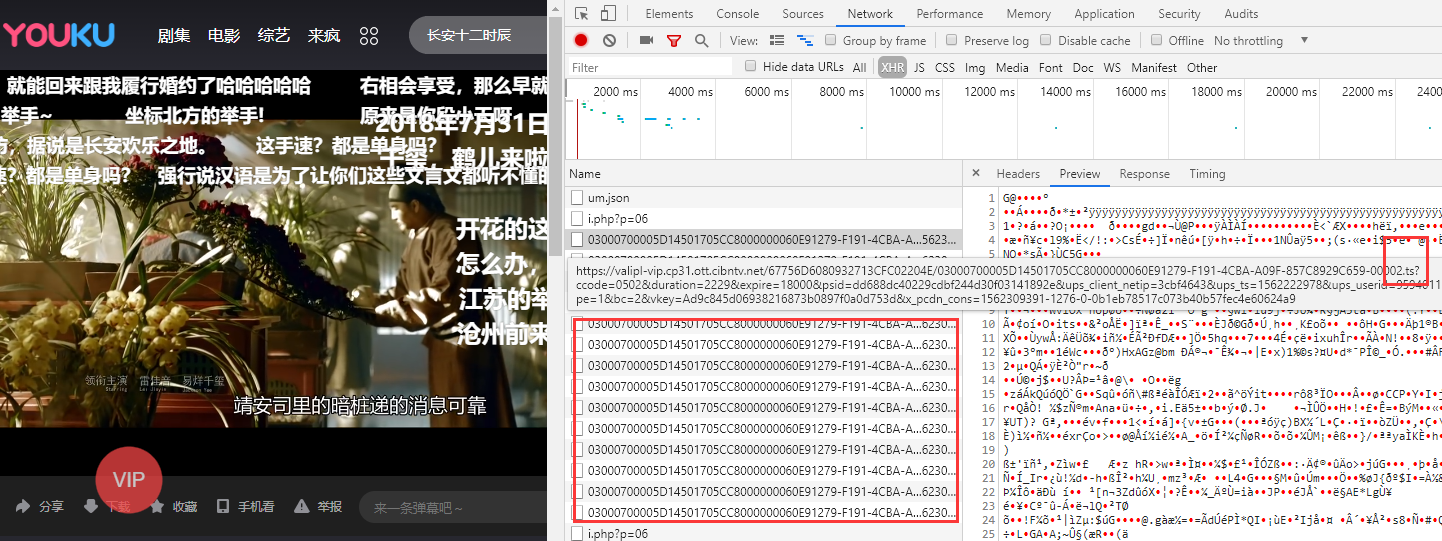Filter requests by Img

pyautogui.click(x=975, y=68)
